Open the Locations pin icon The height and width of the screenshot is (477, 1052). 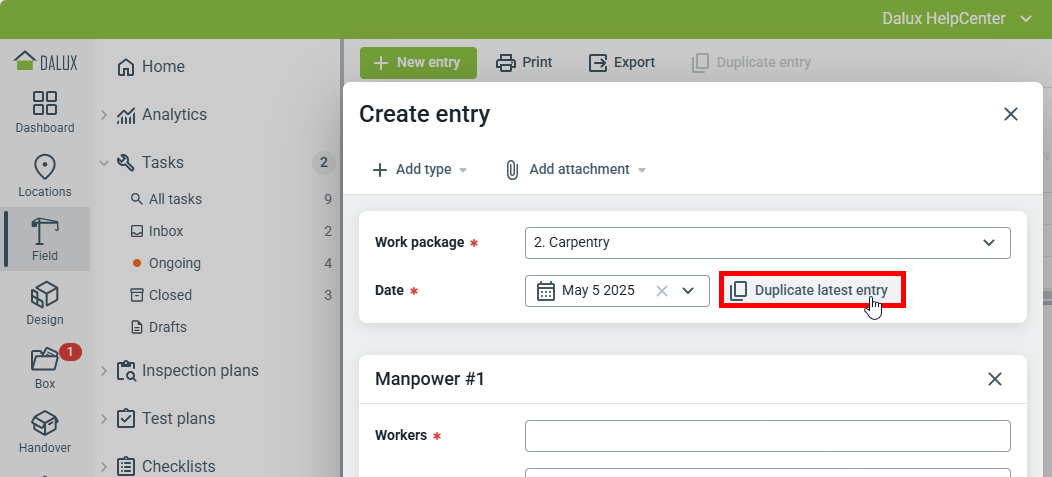[45, 168]
